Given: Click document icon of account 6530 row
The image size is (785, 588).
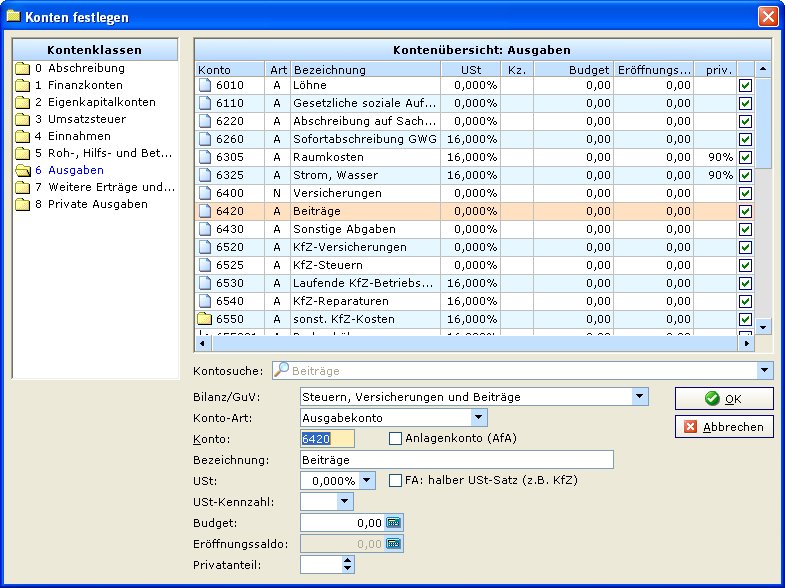Looking at the screenshot, I should (x=206, y=284).
